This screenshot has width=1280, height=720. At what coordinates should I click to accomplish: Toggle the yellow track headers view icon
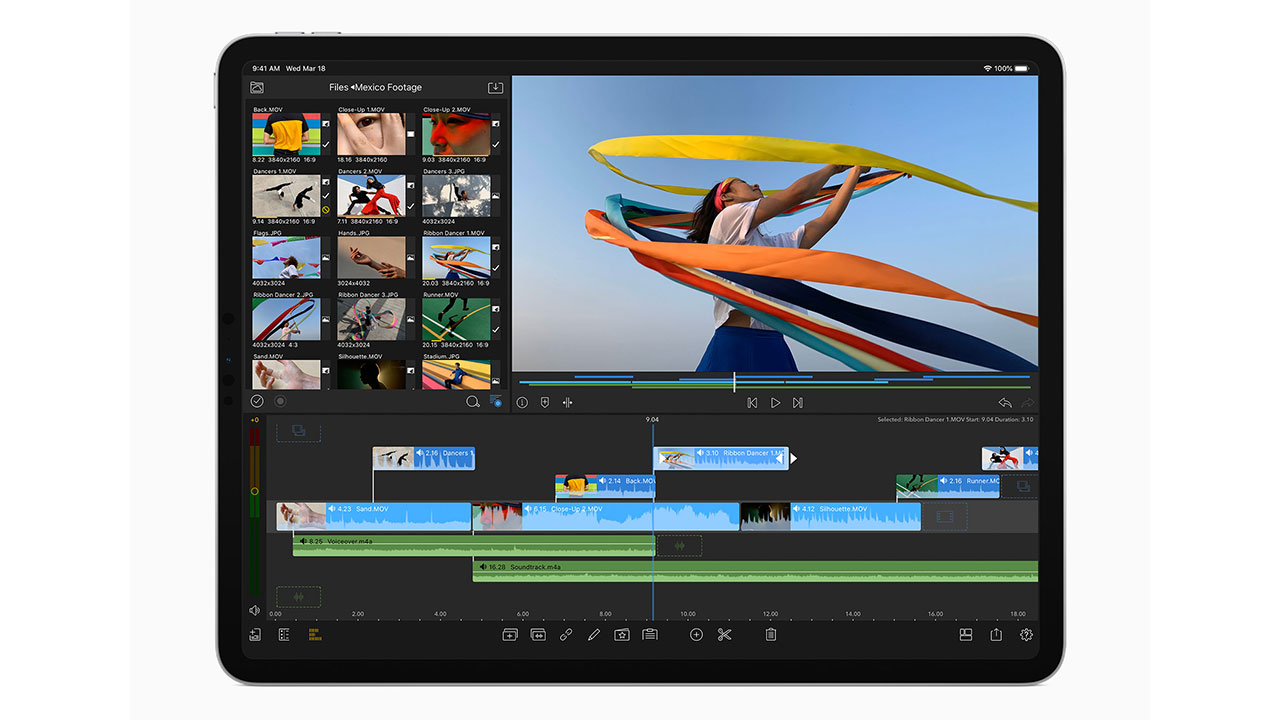click(x=315, y=634)
